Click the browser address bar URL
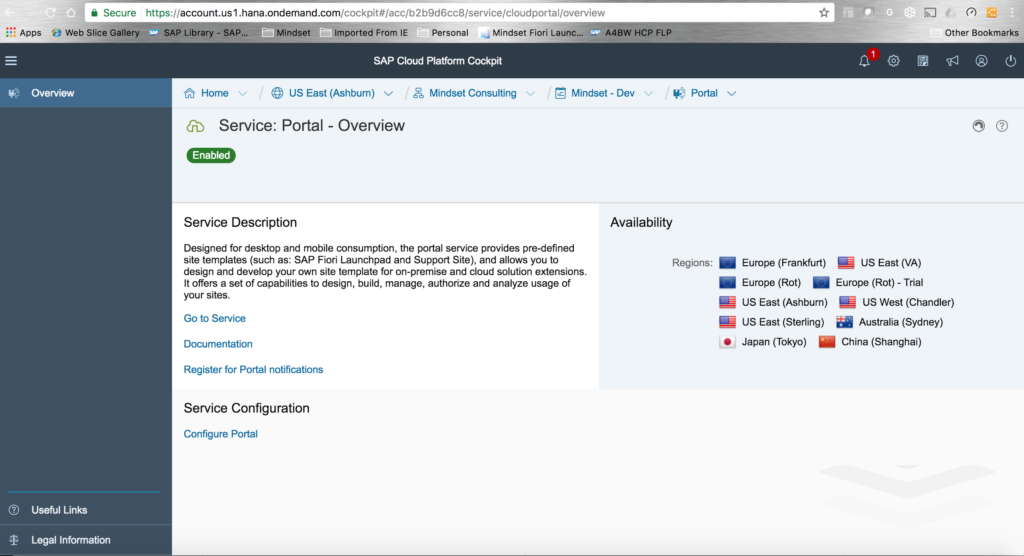Viewport: 1024px width, 556px height. pos(375,12)
